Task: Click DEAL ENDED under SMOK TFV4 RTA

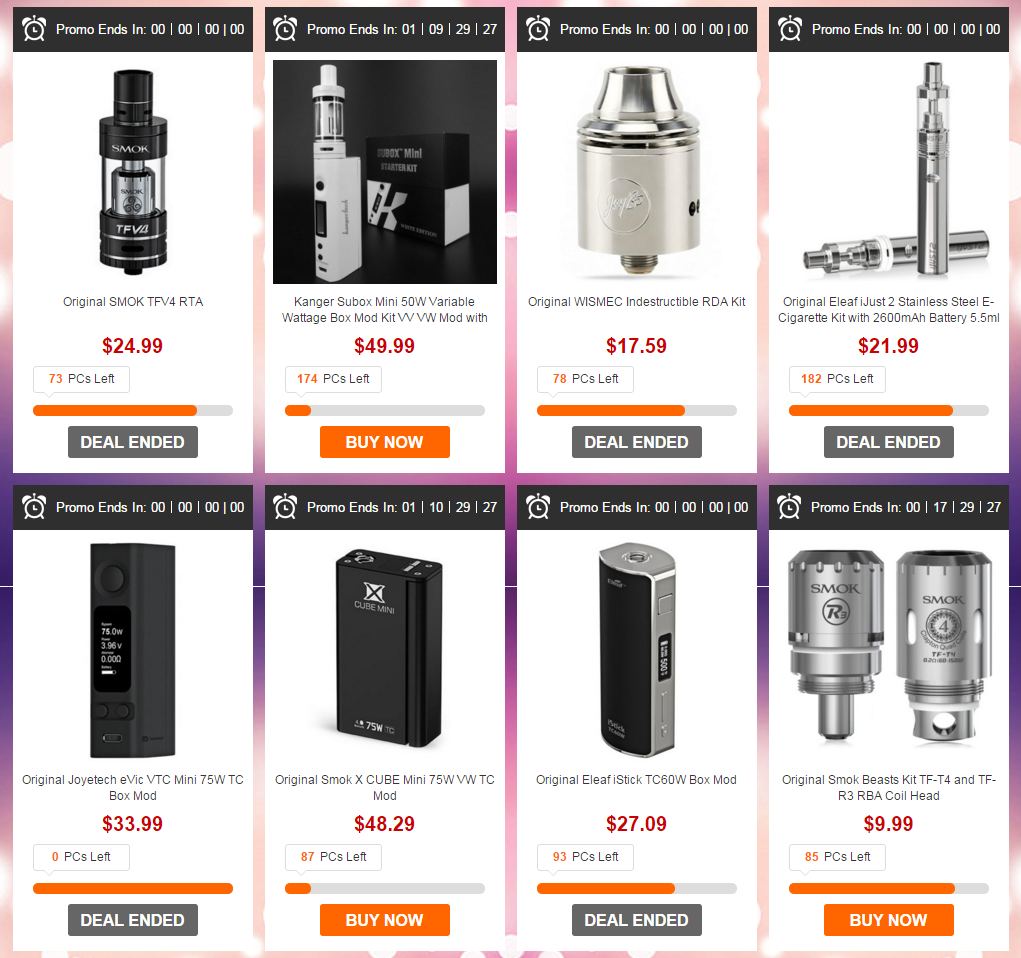Action: click(x=132, y=442)
